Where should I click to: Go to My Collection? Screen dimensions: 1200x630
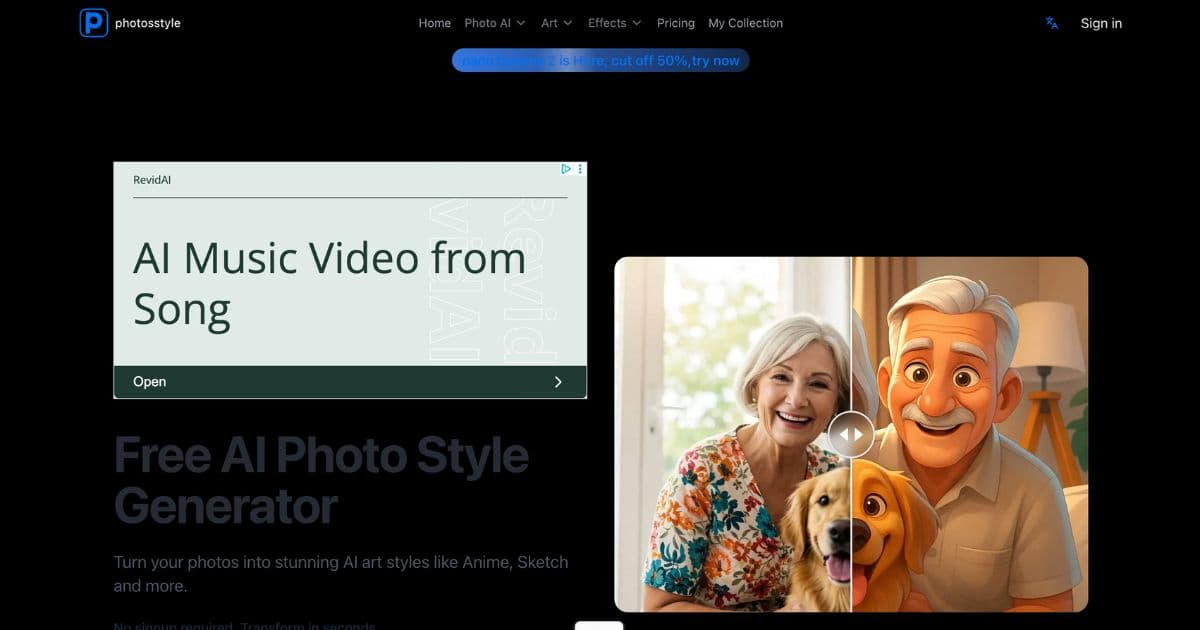tap(745, 22)
